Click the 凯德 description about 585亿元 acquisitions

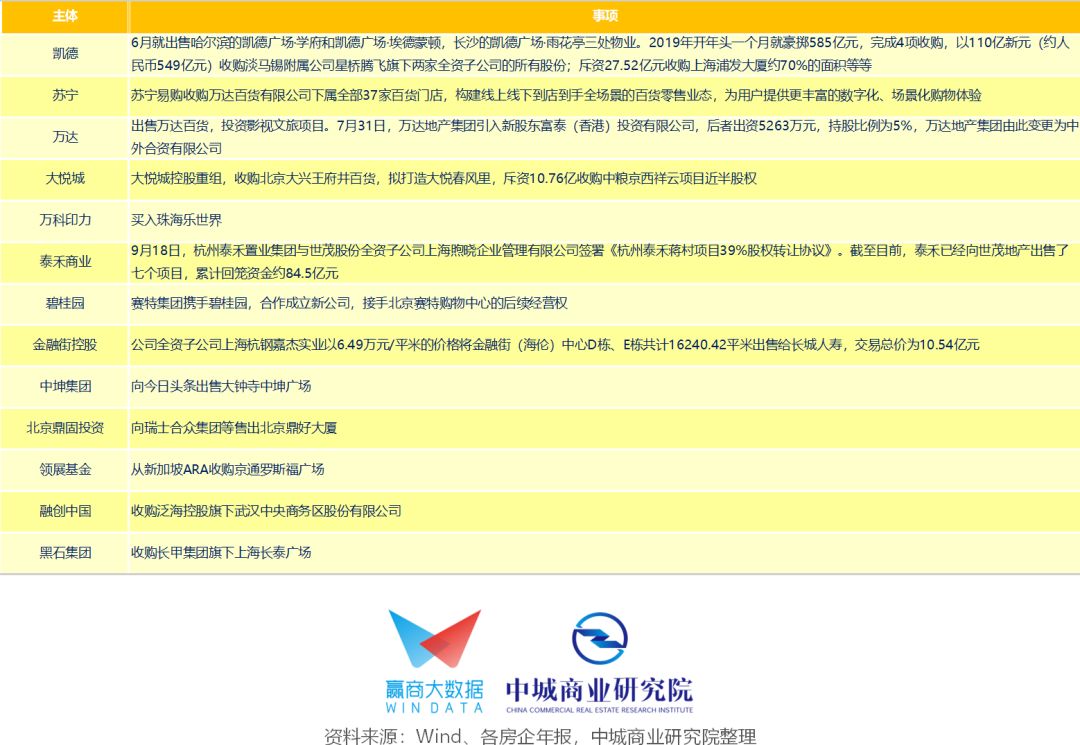click(605, 54)
